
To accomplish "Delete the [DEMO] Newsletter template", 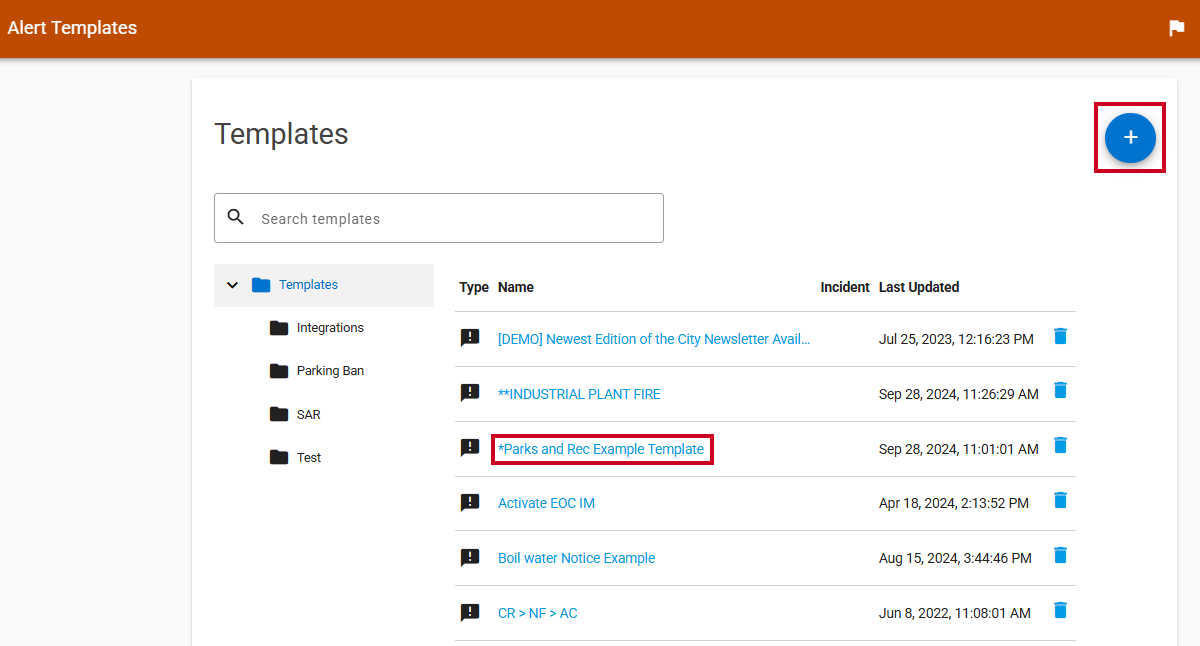I will tap(1061, 336).
